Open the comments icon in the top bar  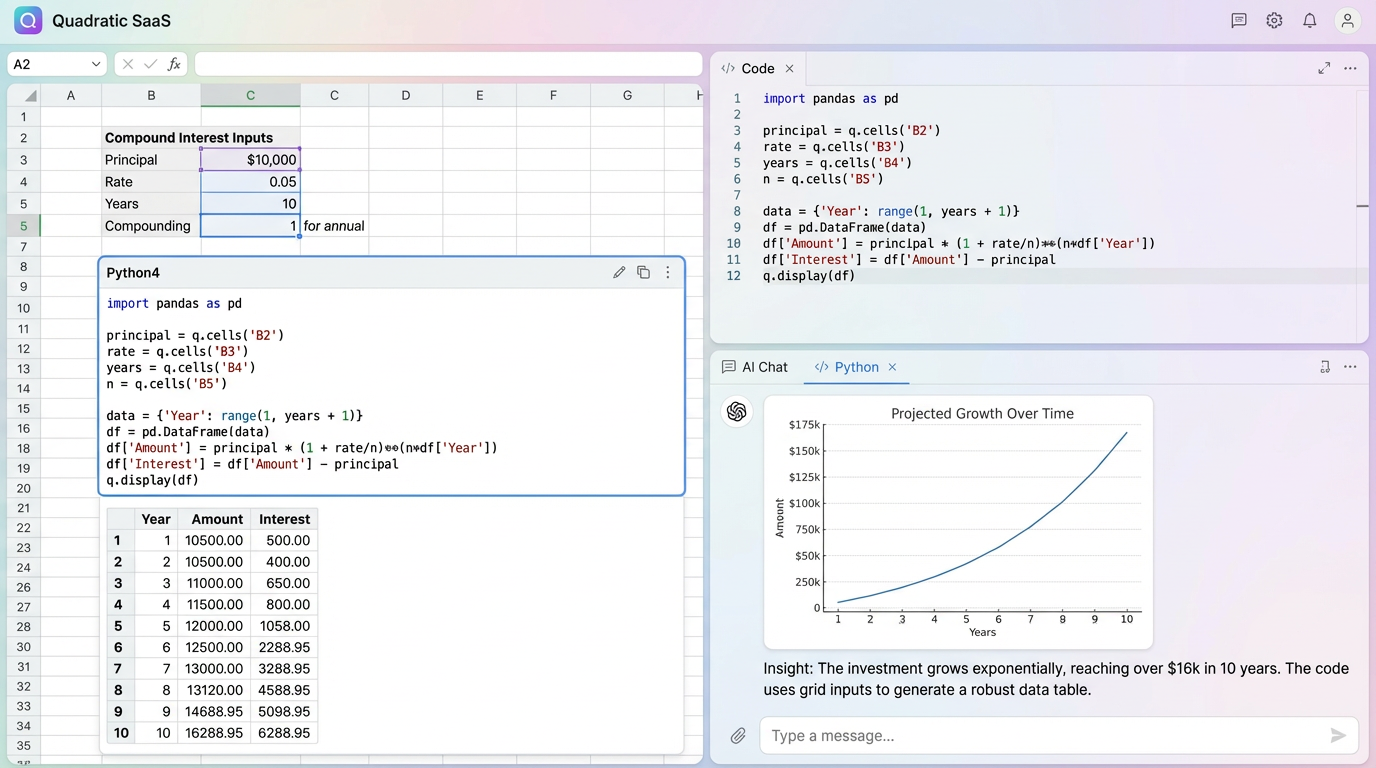pyautogui.click(x=1239, y=20)
